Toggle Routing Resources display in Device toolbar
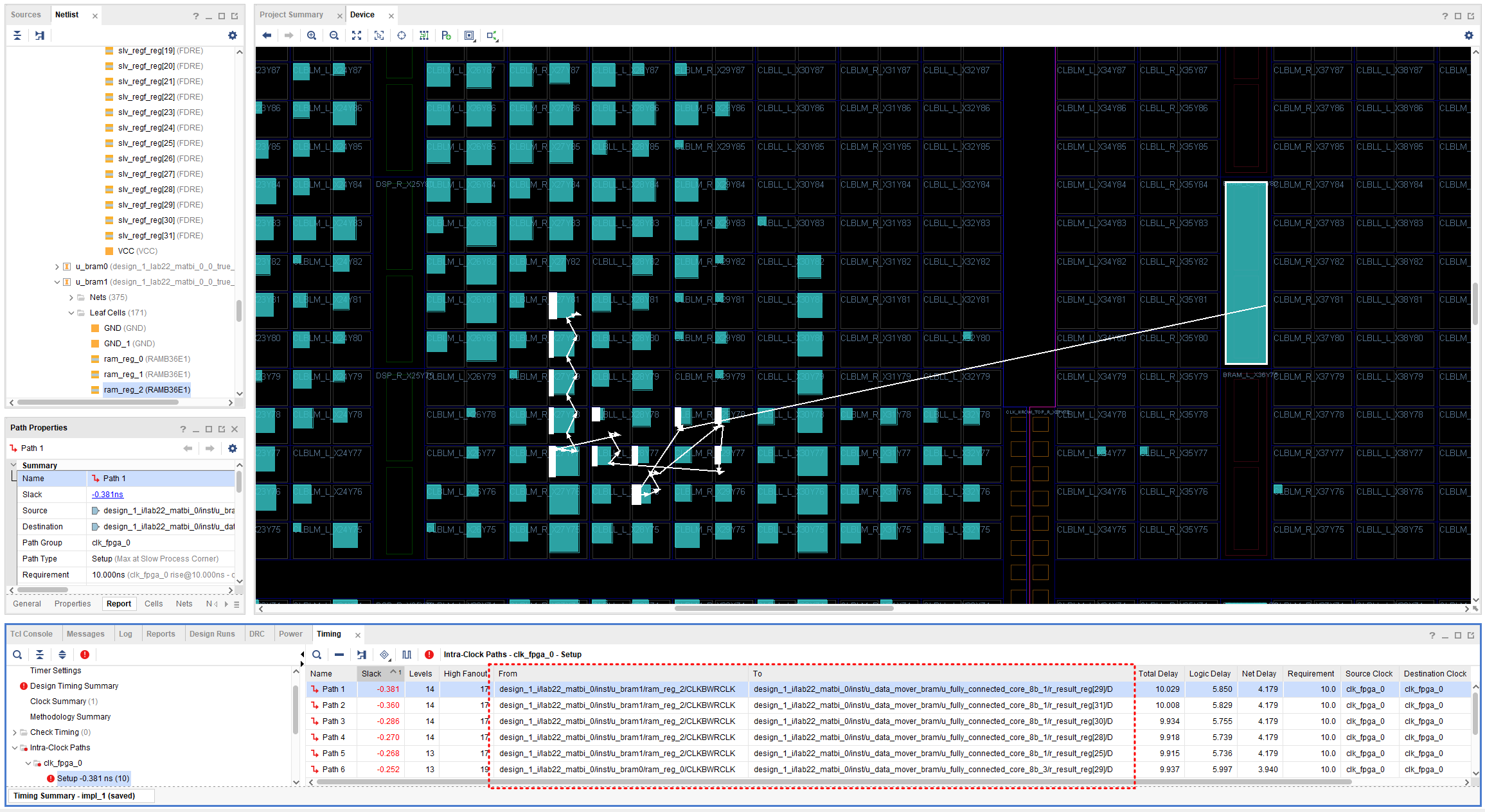 (424, 35)
